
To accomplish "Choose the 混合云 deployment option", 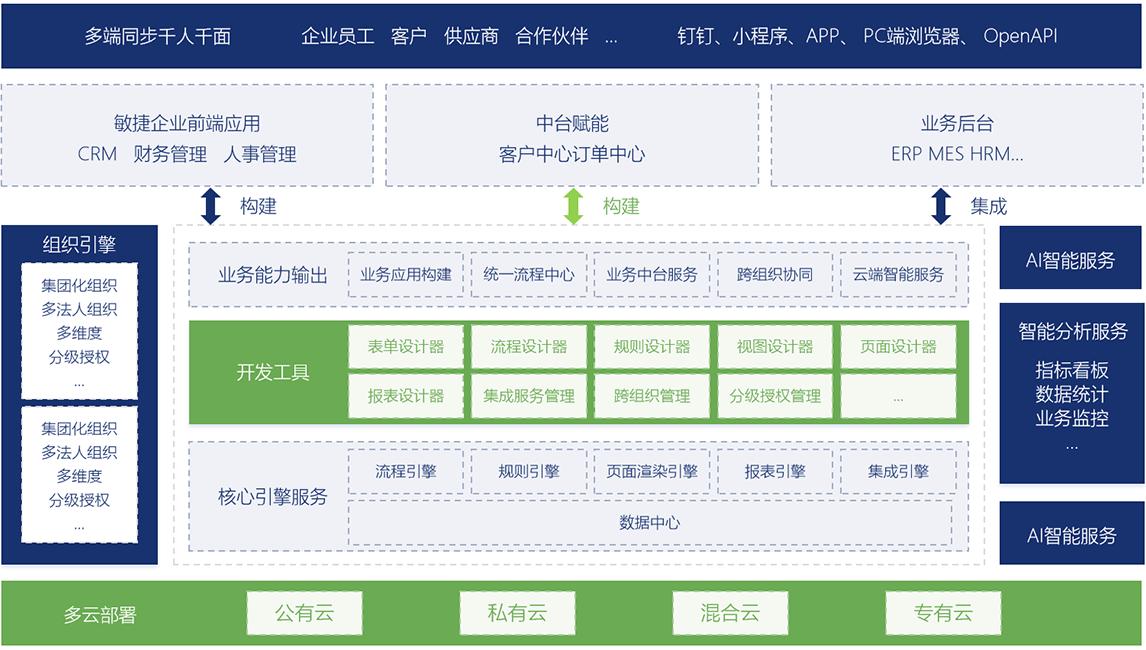I will click(x=730, y=613).
